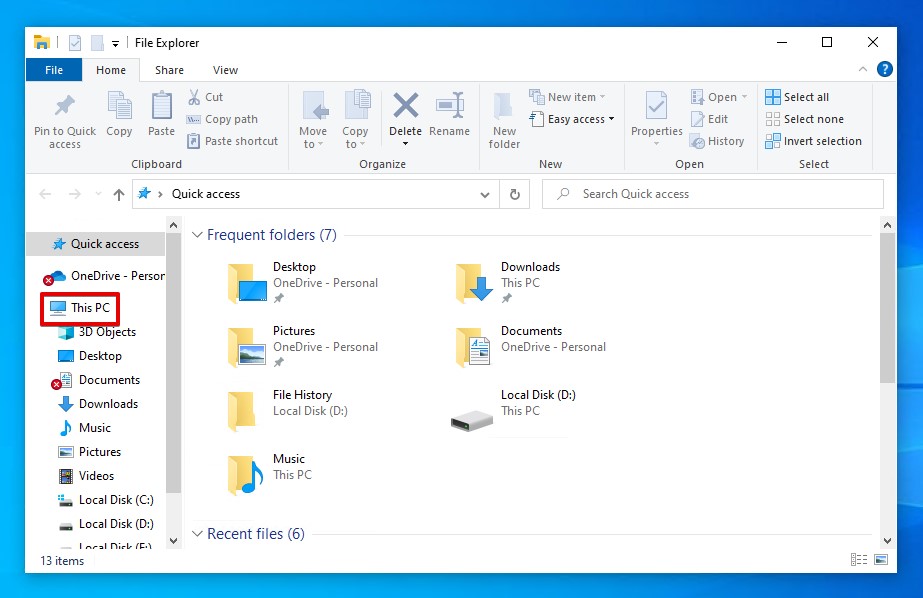Select Quick access in navigation pane
Image resolution: width=923 pixels, height=598 pixels.
point(95,244)
